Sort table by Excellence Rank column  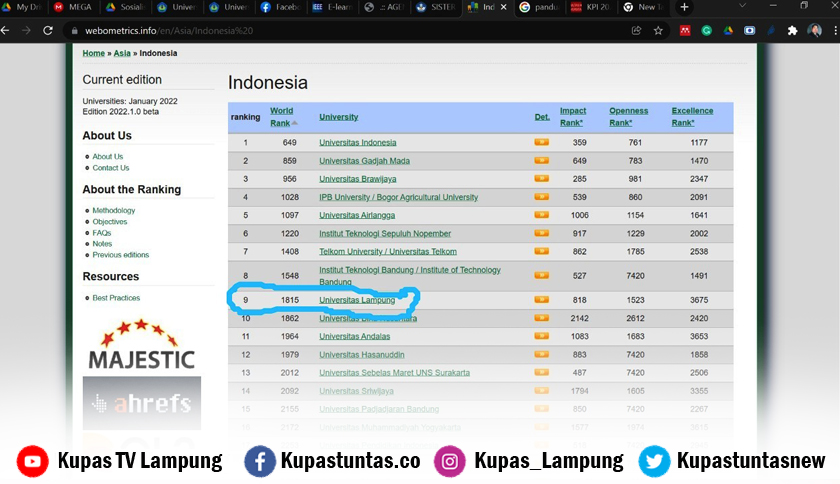point(692,117)
